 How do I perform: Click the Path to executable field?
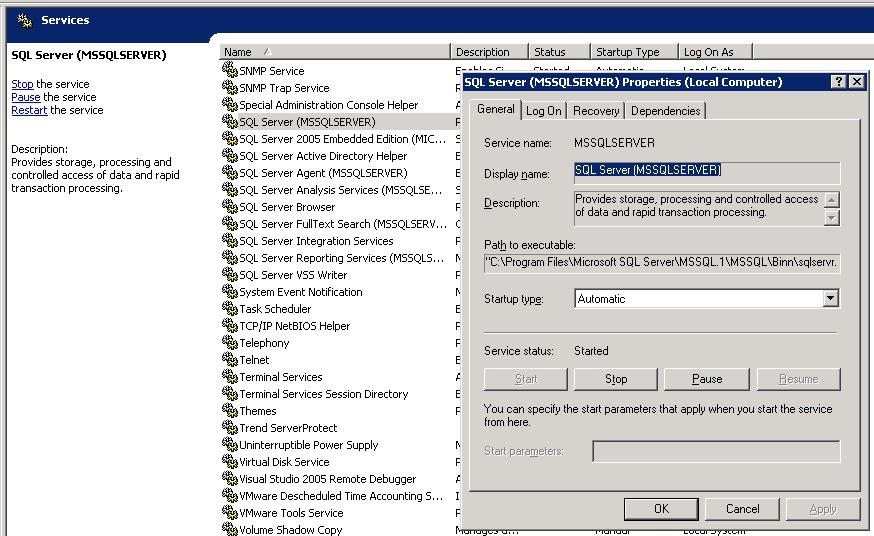pos(662,262)
